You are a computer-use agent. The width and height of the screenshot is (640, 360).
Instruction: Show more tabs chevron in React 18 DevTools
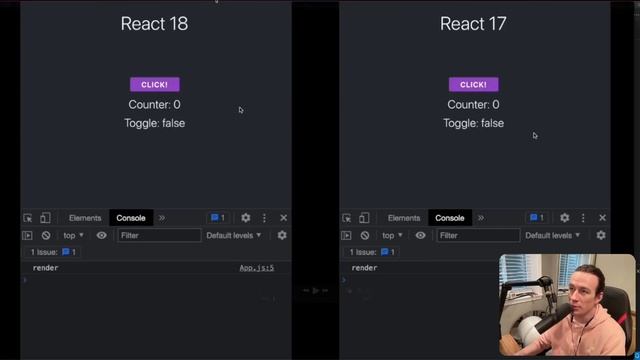click(162, 218)
